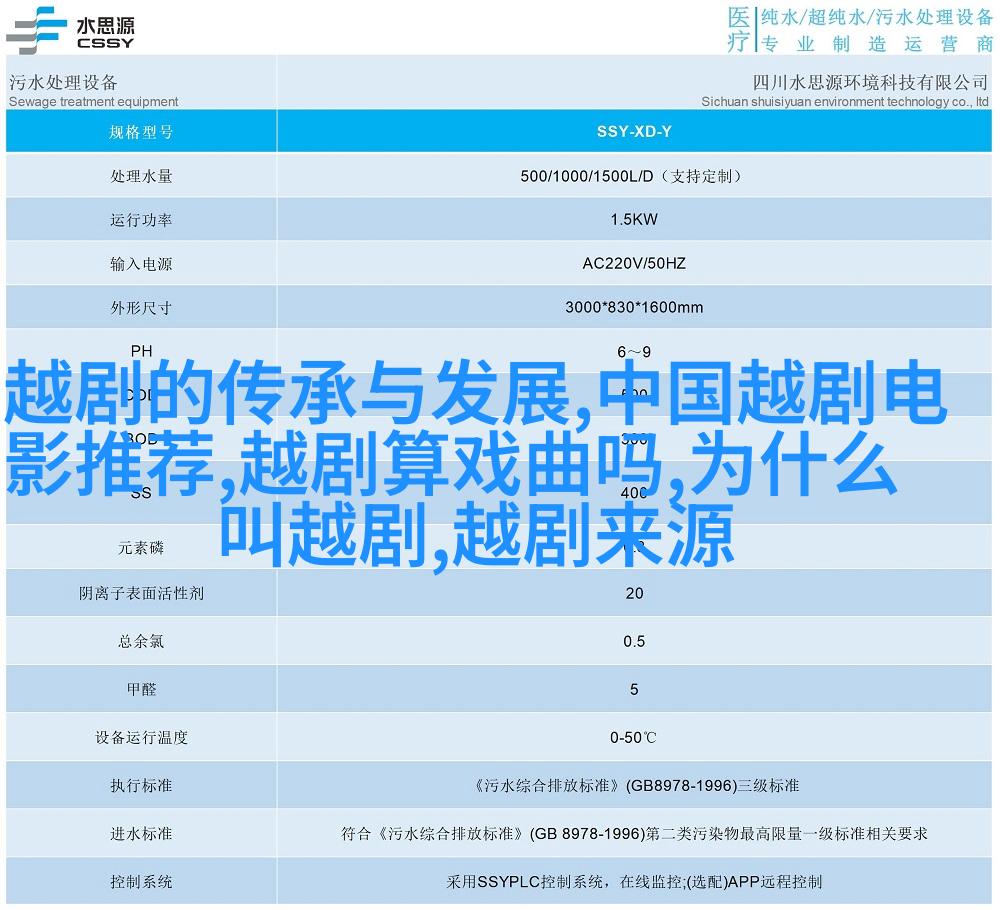Select the 甲醛 value 5
The height and width of the screenshot is (910, 1000).
634,689
